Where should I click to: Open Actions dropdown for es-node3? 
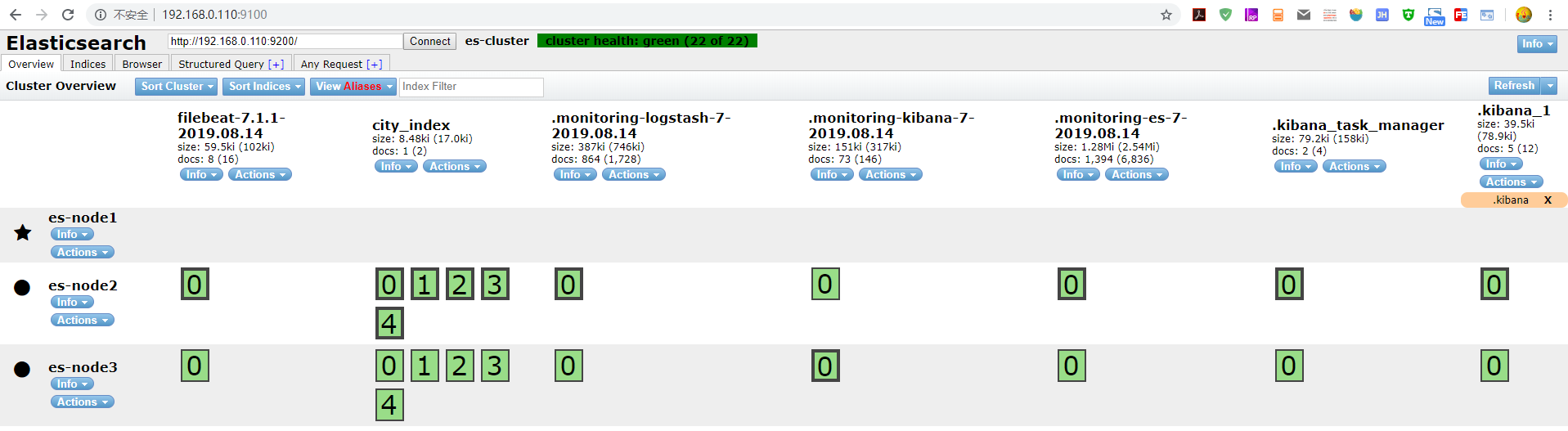[83, 402]
